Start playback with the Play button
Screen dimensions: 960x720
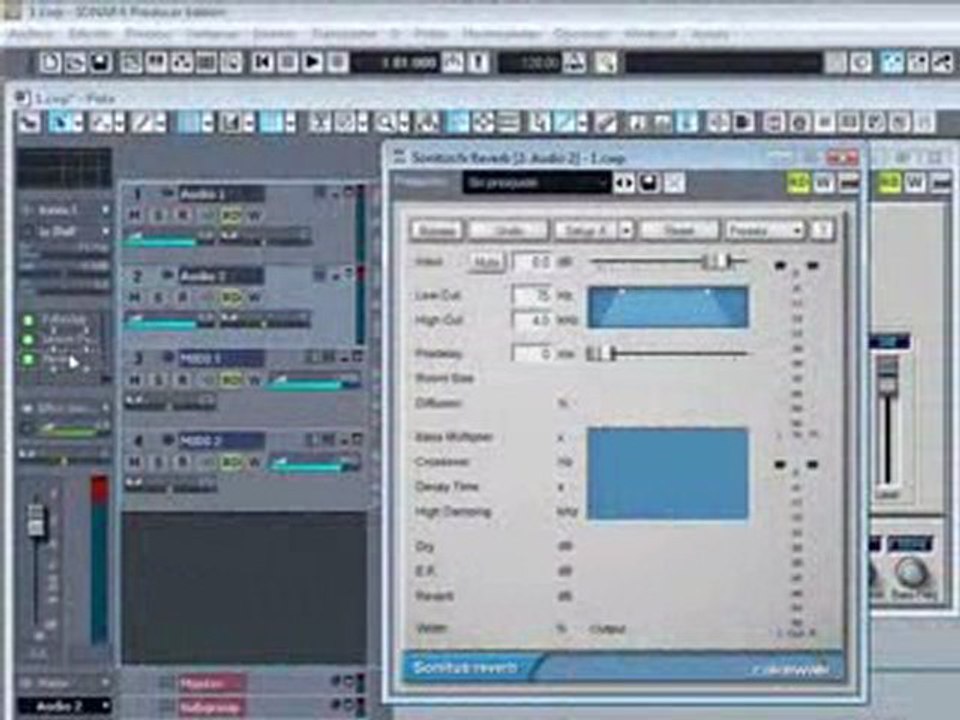pyautogui.click(x=312, y=62)
